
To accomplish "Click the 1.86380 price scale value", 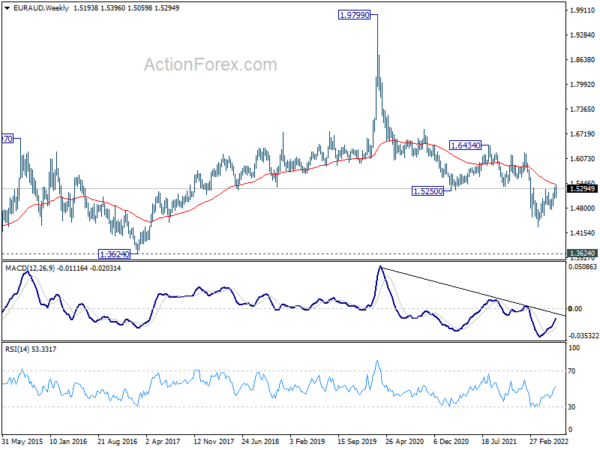I will tap(582, 60).
